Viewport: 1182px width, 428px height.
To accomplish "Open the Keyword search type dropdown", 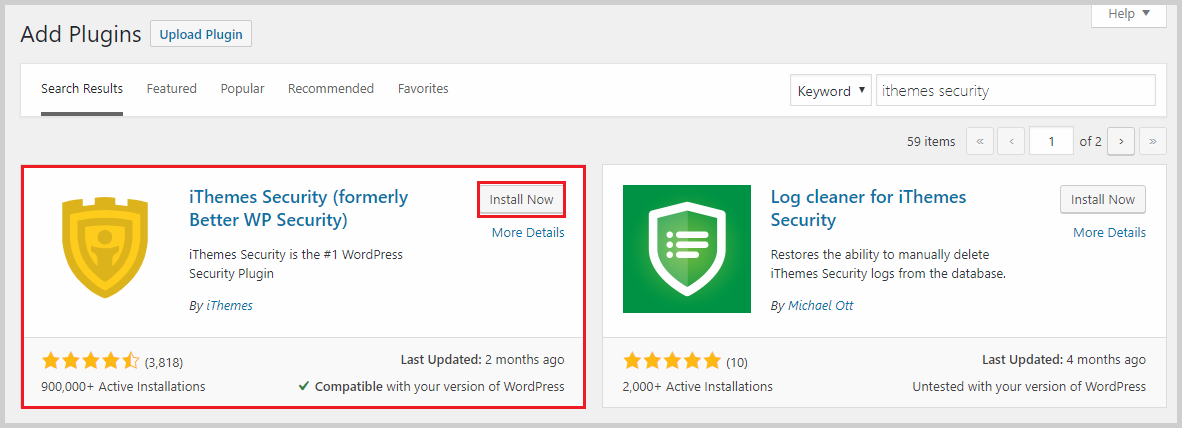I will 831,90.
